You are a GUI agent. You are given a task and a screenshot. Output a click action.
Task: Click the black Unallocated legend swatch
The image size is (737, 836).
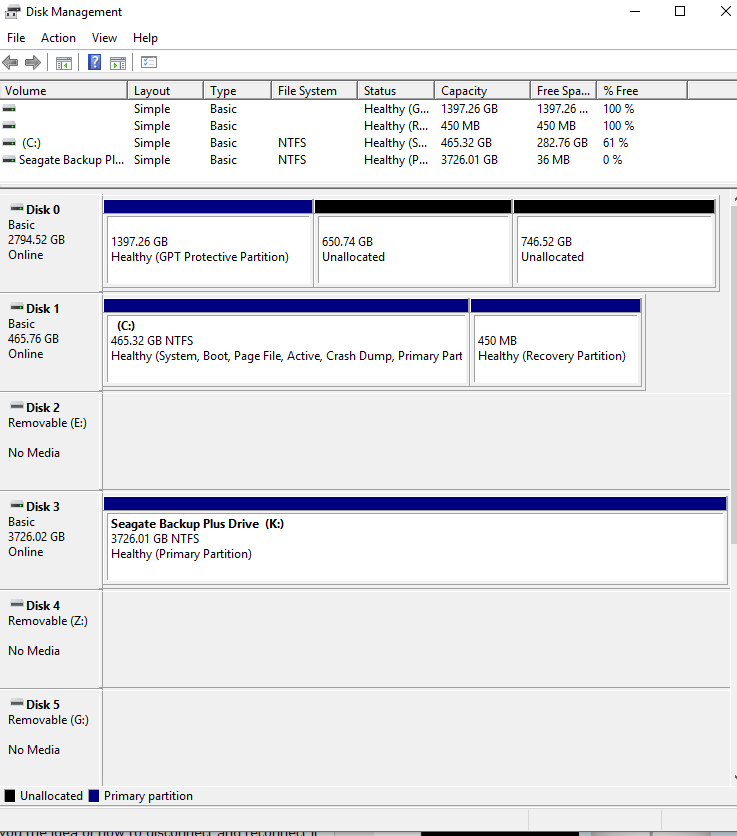(10, 796)
